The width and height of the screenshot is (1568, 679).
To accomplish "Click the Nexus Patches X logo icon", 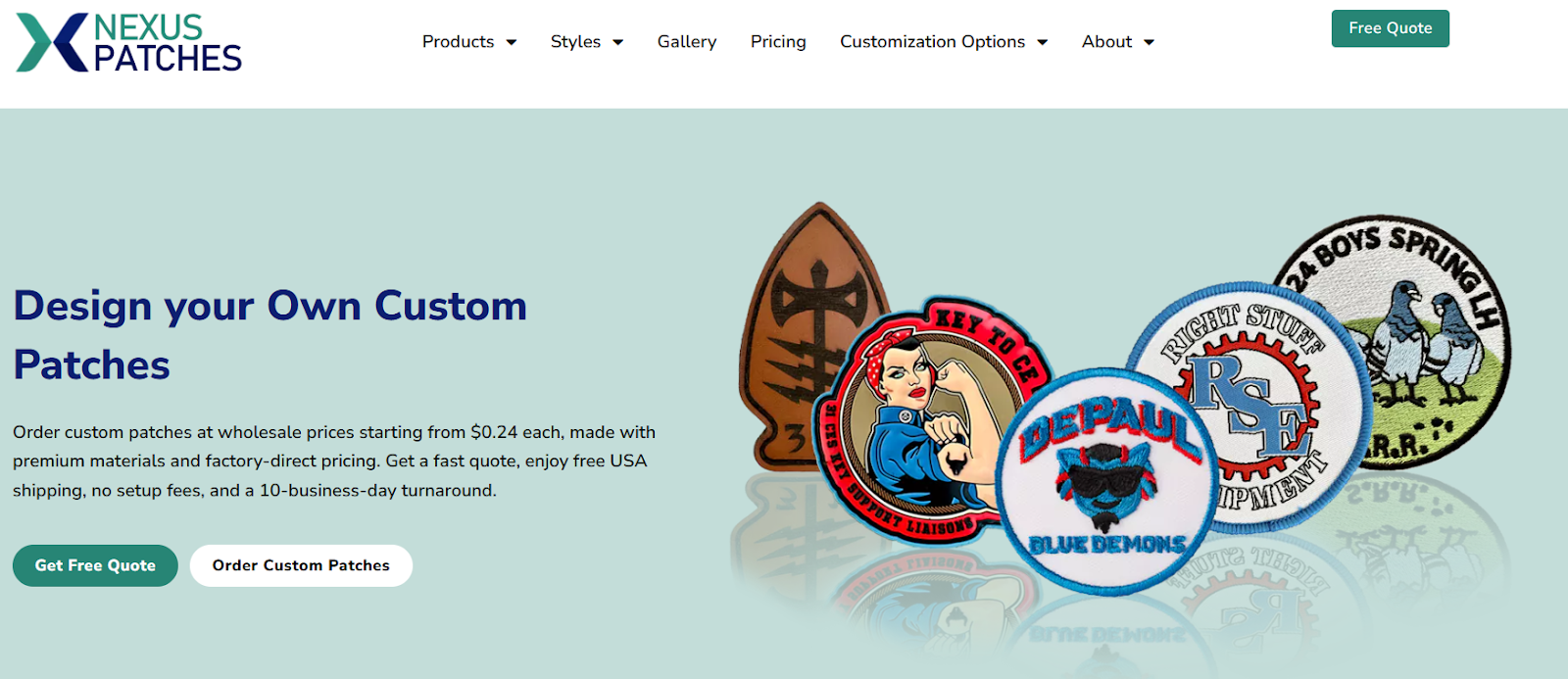I will pyautogui.click(x=52, y=42).
